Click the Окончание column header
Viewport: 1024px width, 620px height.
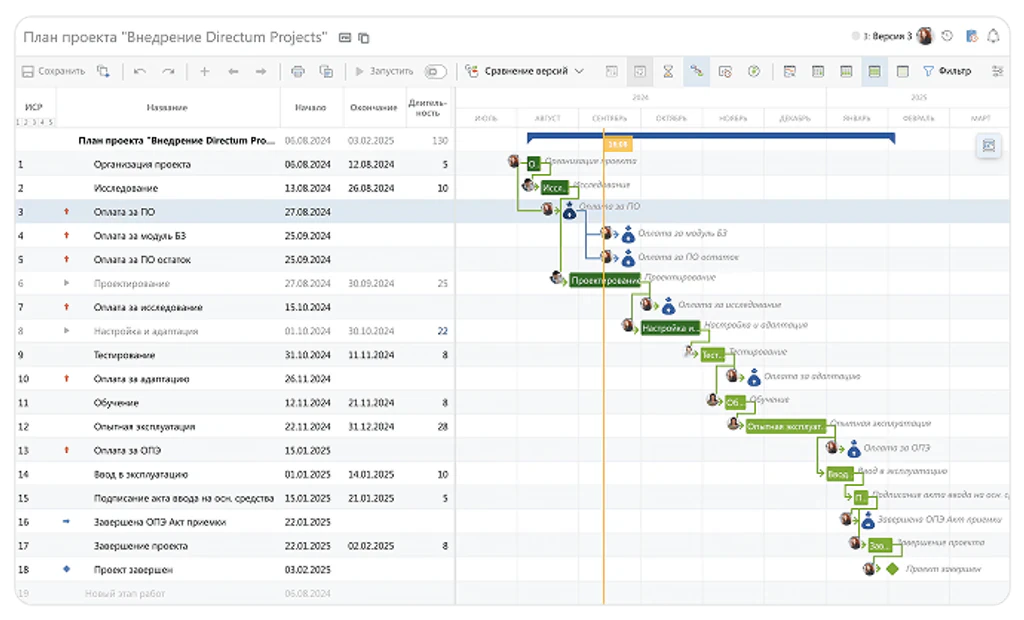pyautogui.click(x=374, y=107)
